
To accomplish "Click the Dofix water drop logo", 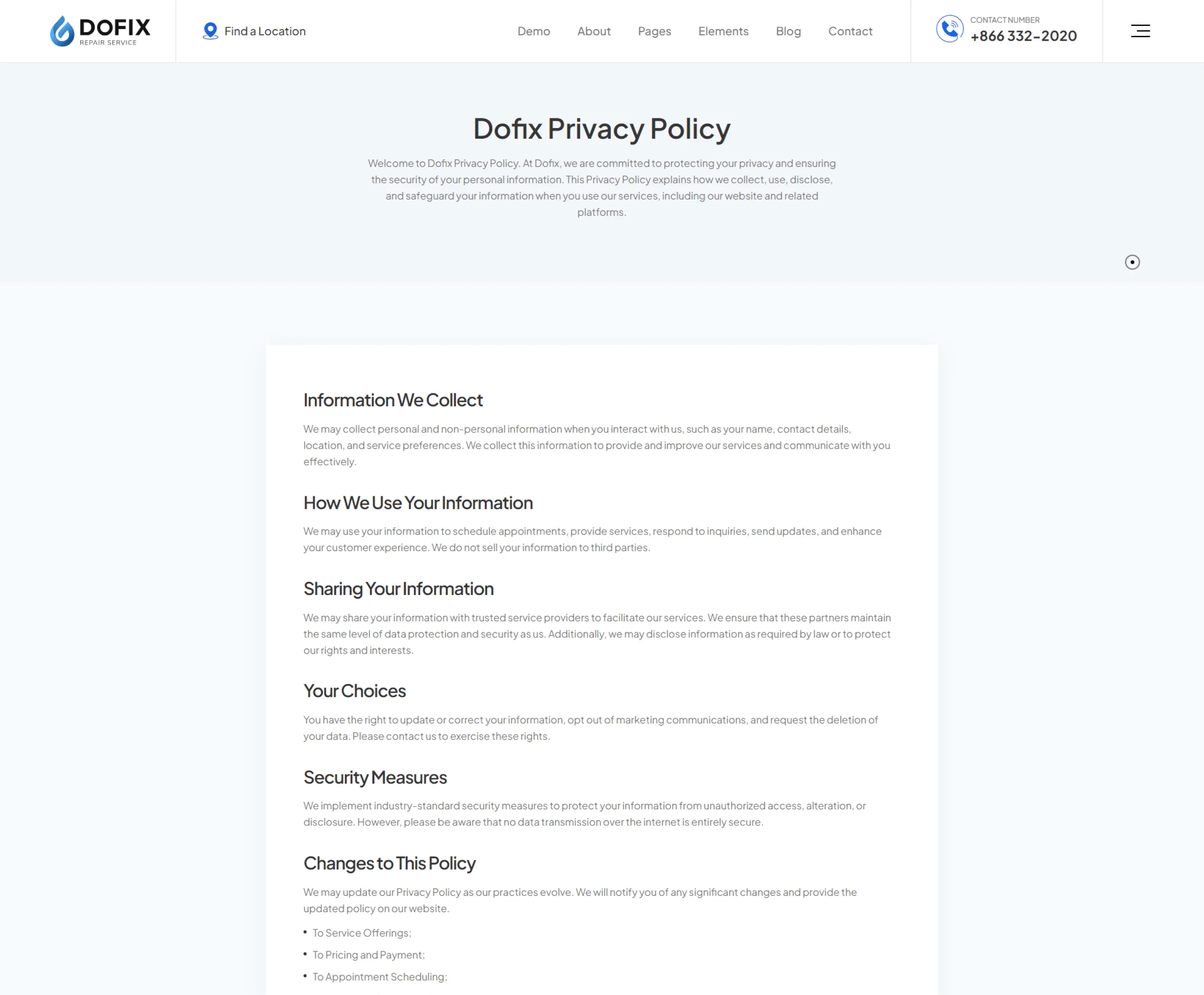I will coord(62,31).
